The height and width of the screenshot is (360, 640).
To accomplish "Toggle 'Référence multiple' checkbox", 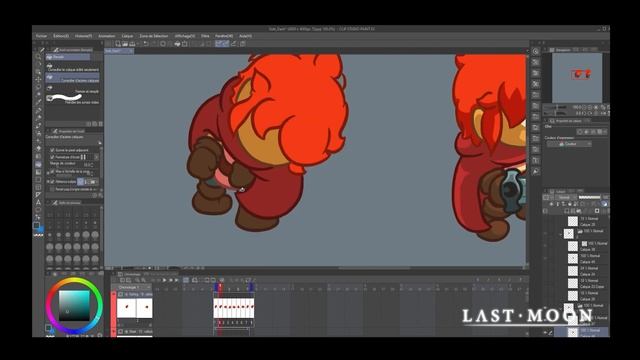I will (52, 182).
